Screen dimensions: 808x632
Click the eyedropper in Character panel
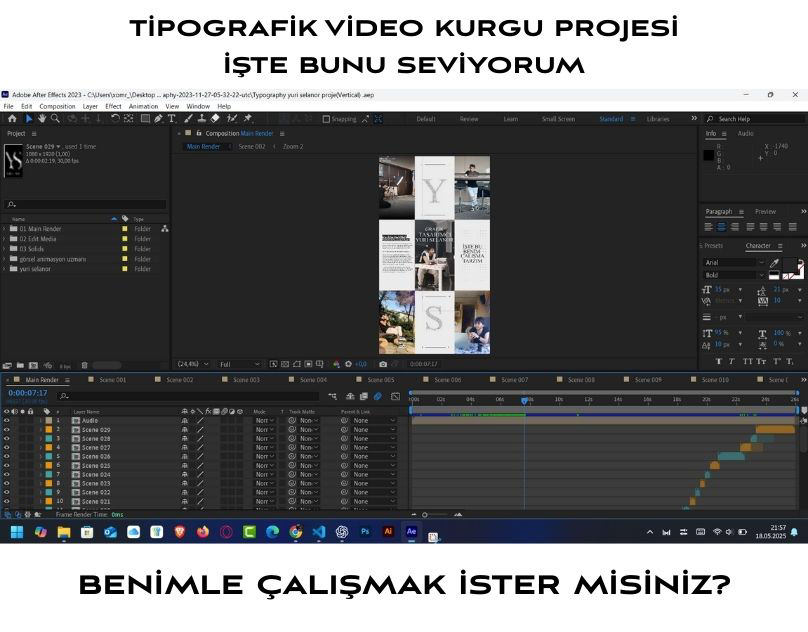(x=774, y=263)
